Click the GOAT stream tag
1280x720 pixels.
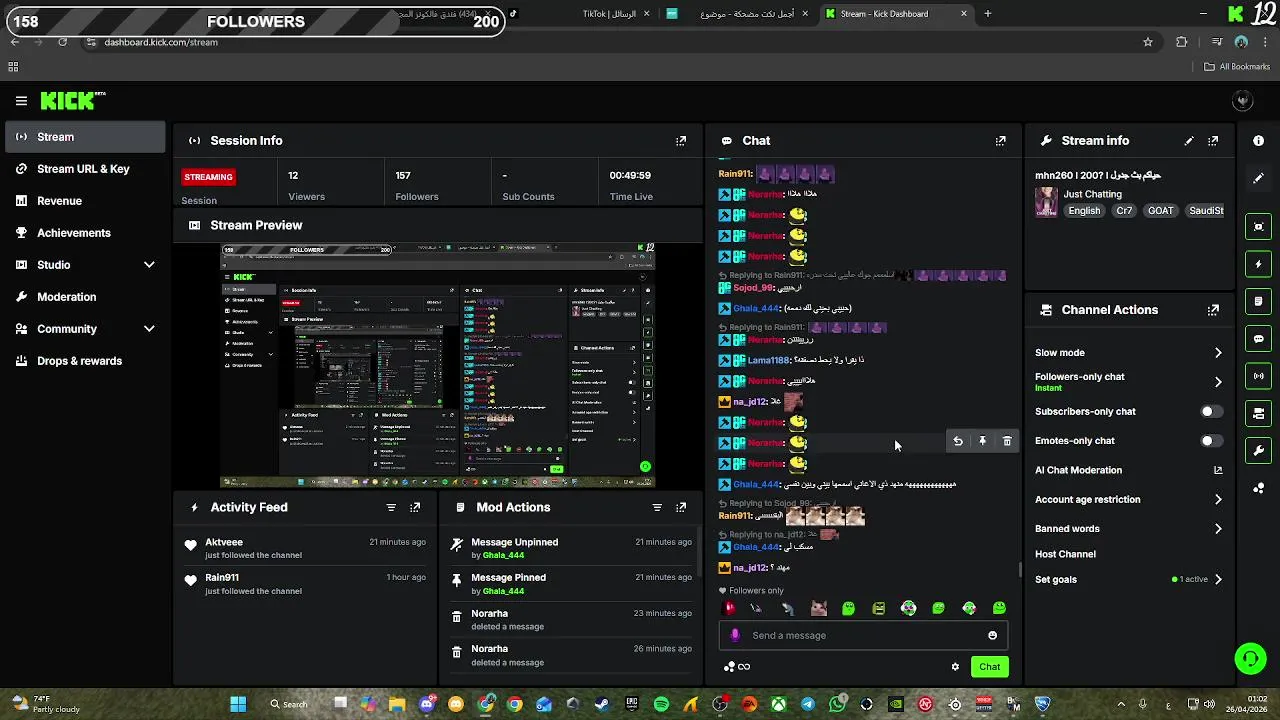pyautogui.click(x=1161, y=211)
